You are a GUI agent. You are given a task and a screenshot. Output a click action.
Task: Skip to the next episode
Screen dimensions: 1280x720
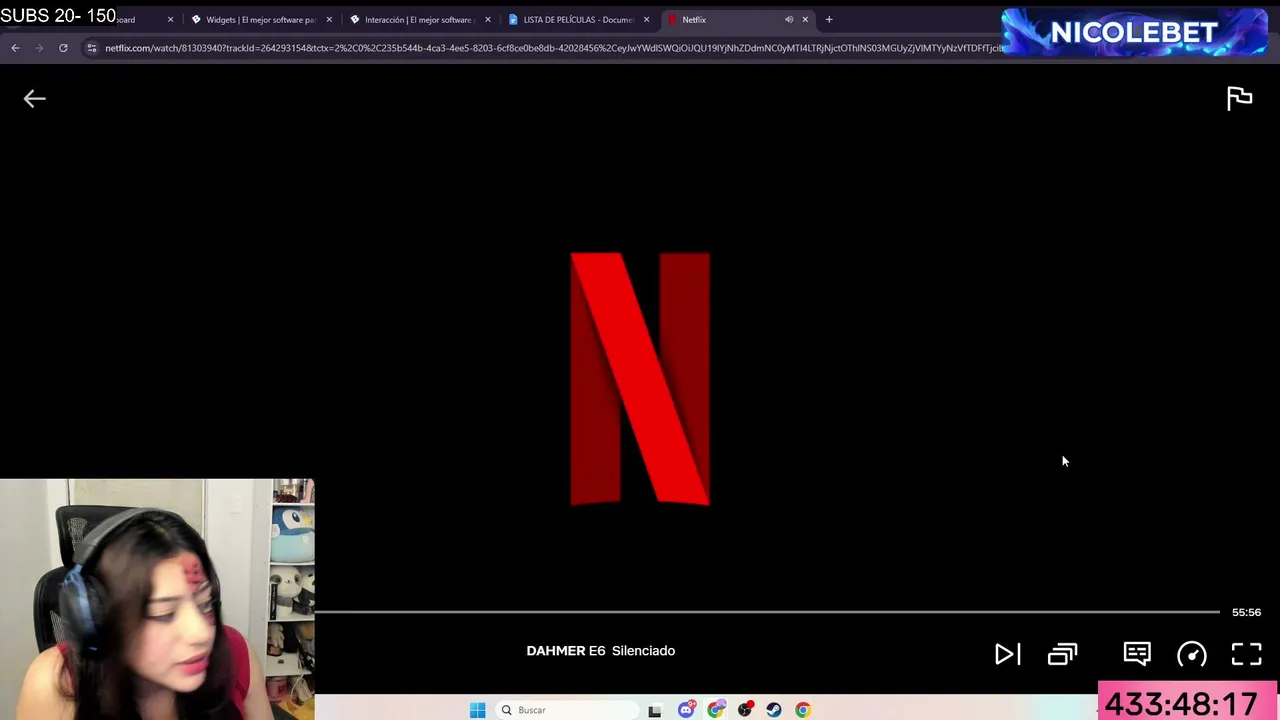(1007, 654)
